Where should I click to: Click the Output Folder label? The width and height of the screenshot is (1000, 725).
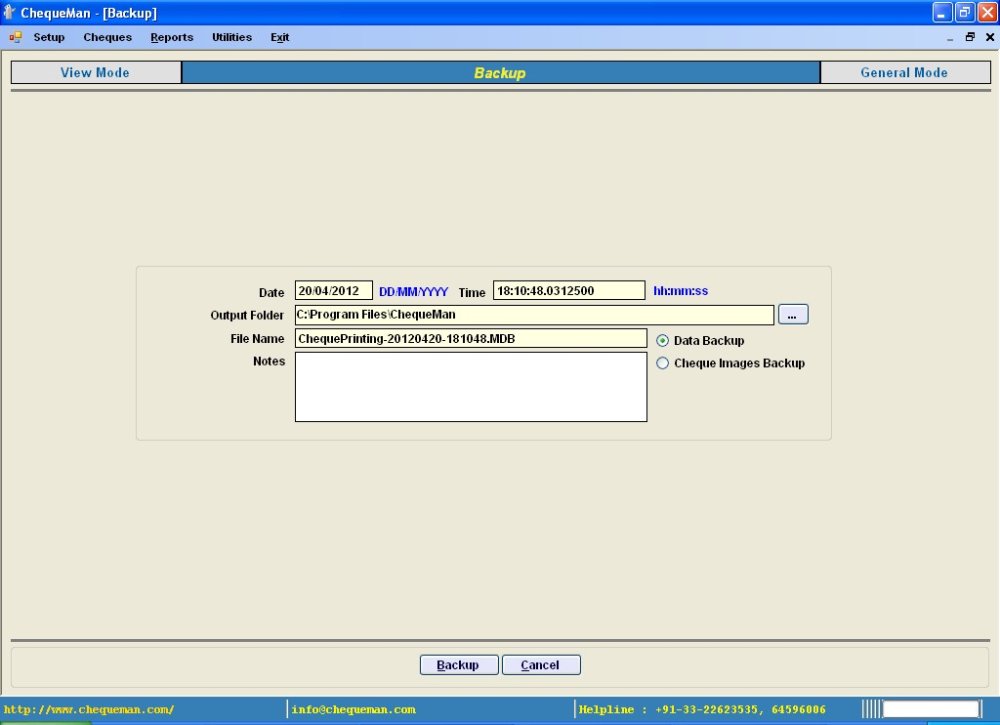pos(247,315)
